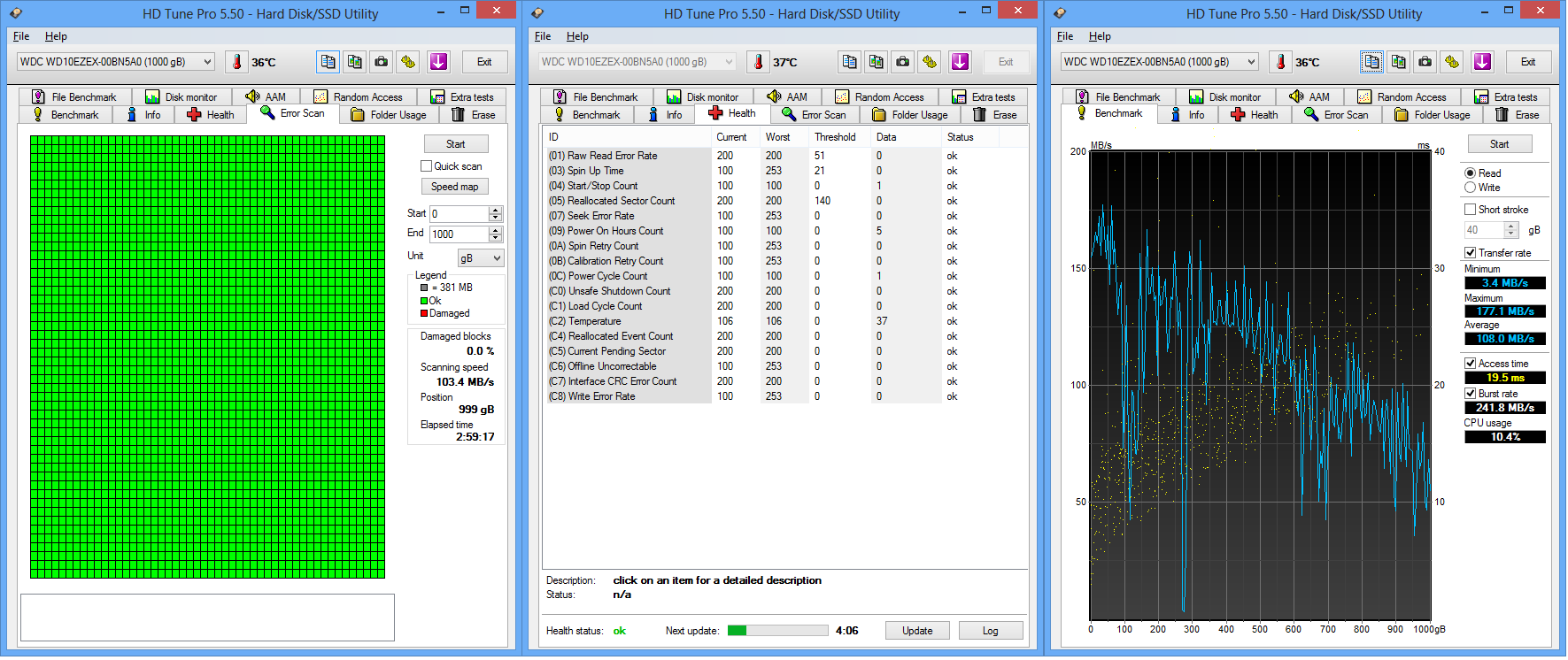The width and height of the screenshot is (1568, 660).
Task: Click Update button in Health window
Action: (917, 631)
